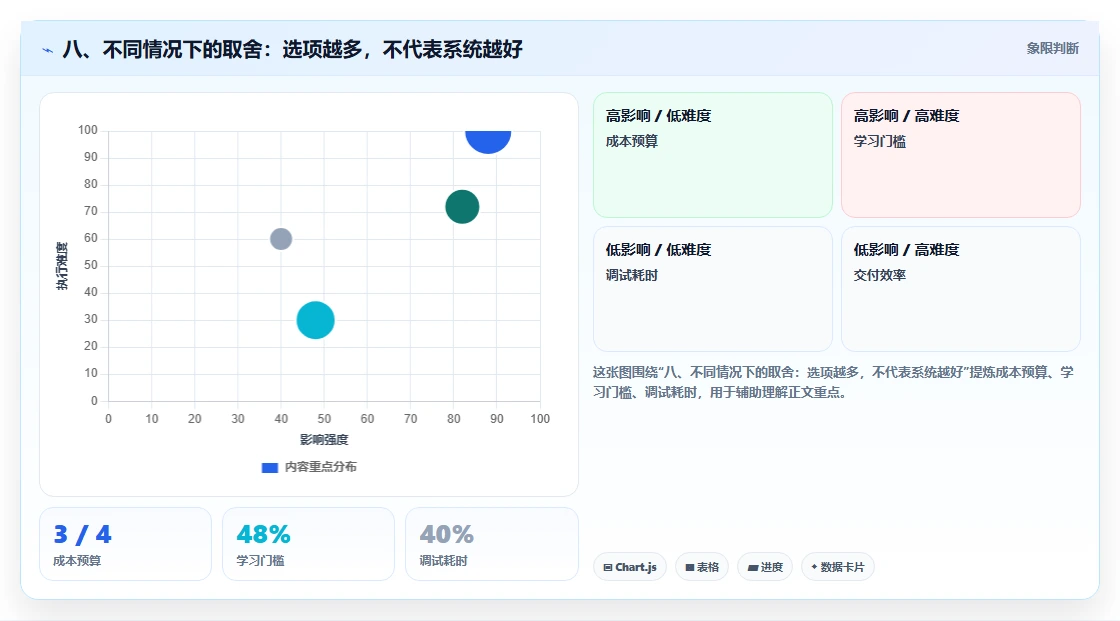The height and width of the screenshot is (621, 1120).
Task: Click the progress icon in 进度 chip
Action: (753, 567)
